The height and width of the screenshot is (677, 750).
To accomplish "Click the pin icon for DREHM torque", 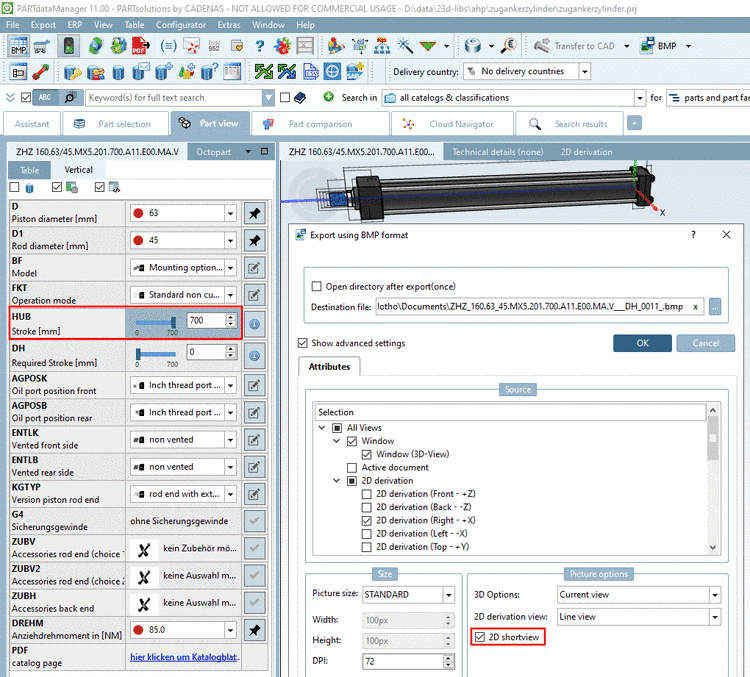I will pos(254,630).
